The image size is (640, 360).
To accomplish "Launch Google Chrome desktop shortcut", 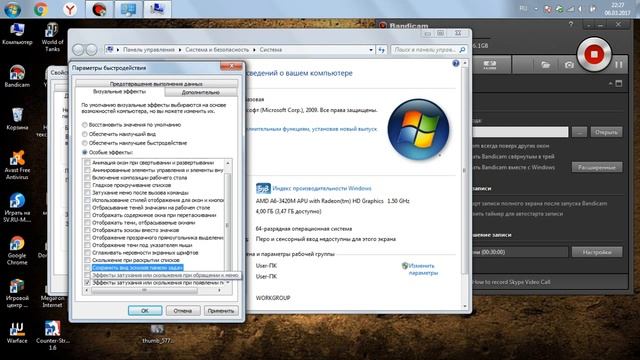I will click(17, 250).
